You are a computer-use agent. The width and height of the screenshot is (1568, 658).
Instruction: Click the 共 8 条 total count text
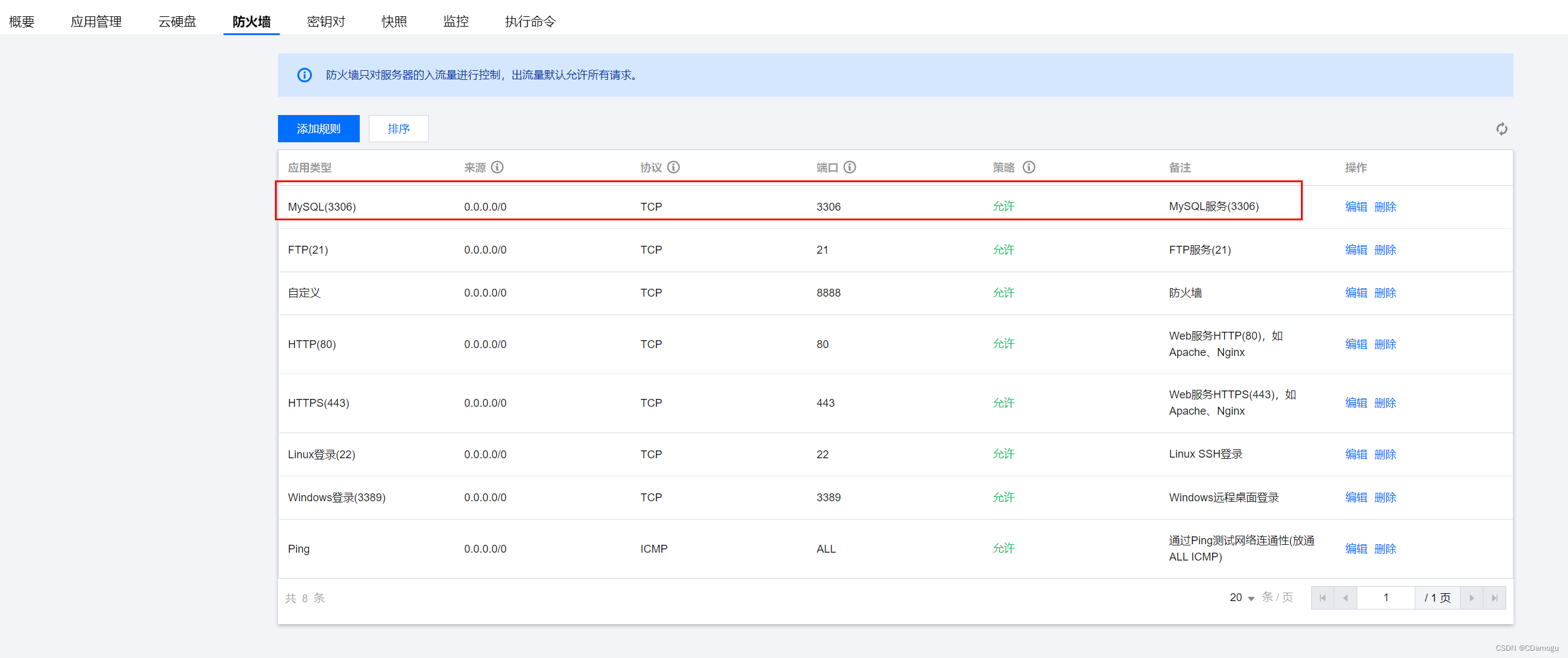(x=305, y=599)
